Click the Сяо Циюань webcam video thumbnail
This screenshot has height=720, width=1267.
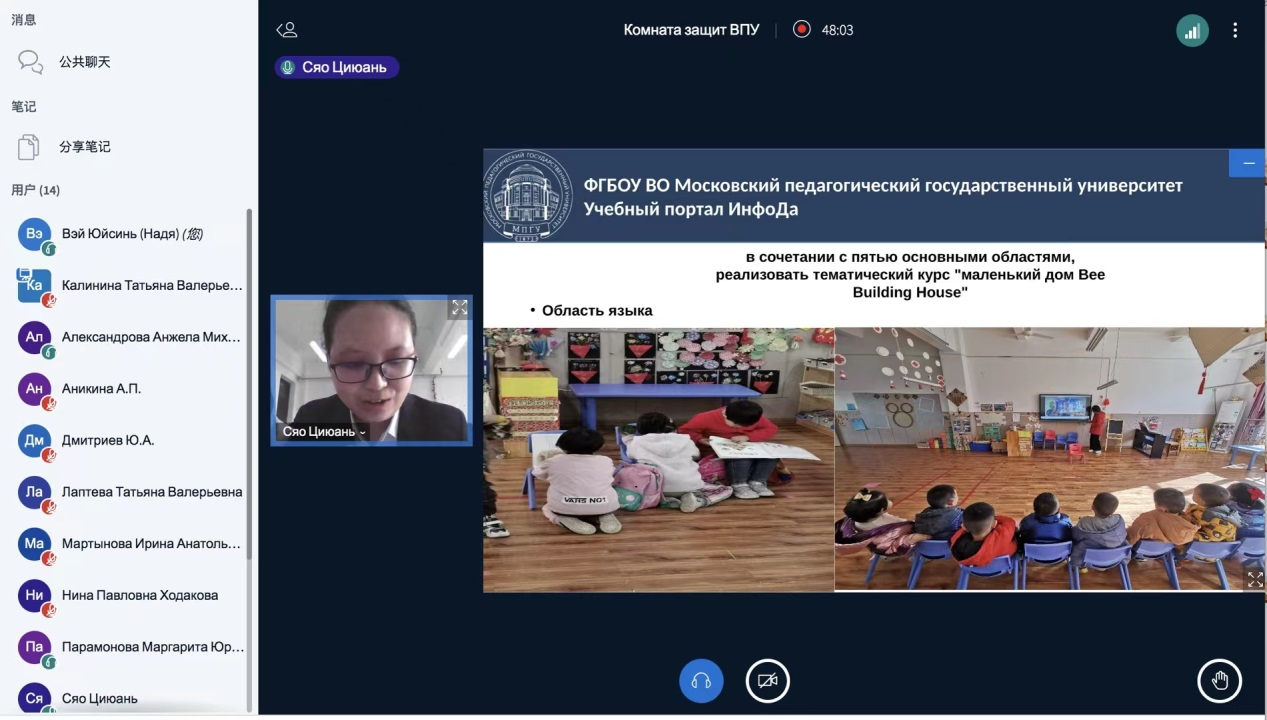point(371,365)
